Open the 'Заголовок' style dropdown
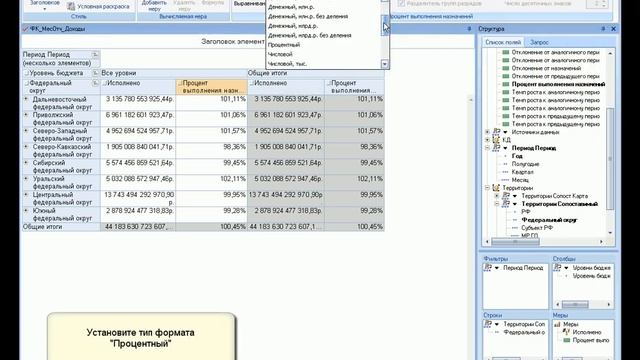This screenshot has height=360, width=640. click(x=44, y=4)
